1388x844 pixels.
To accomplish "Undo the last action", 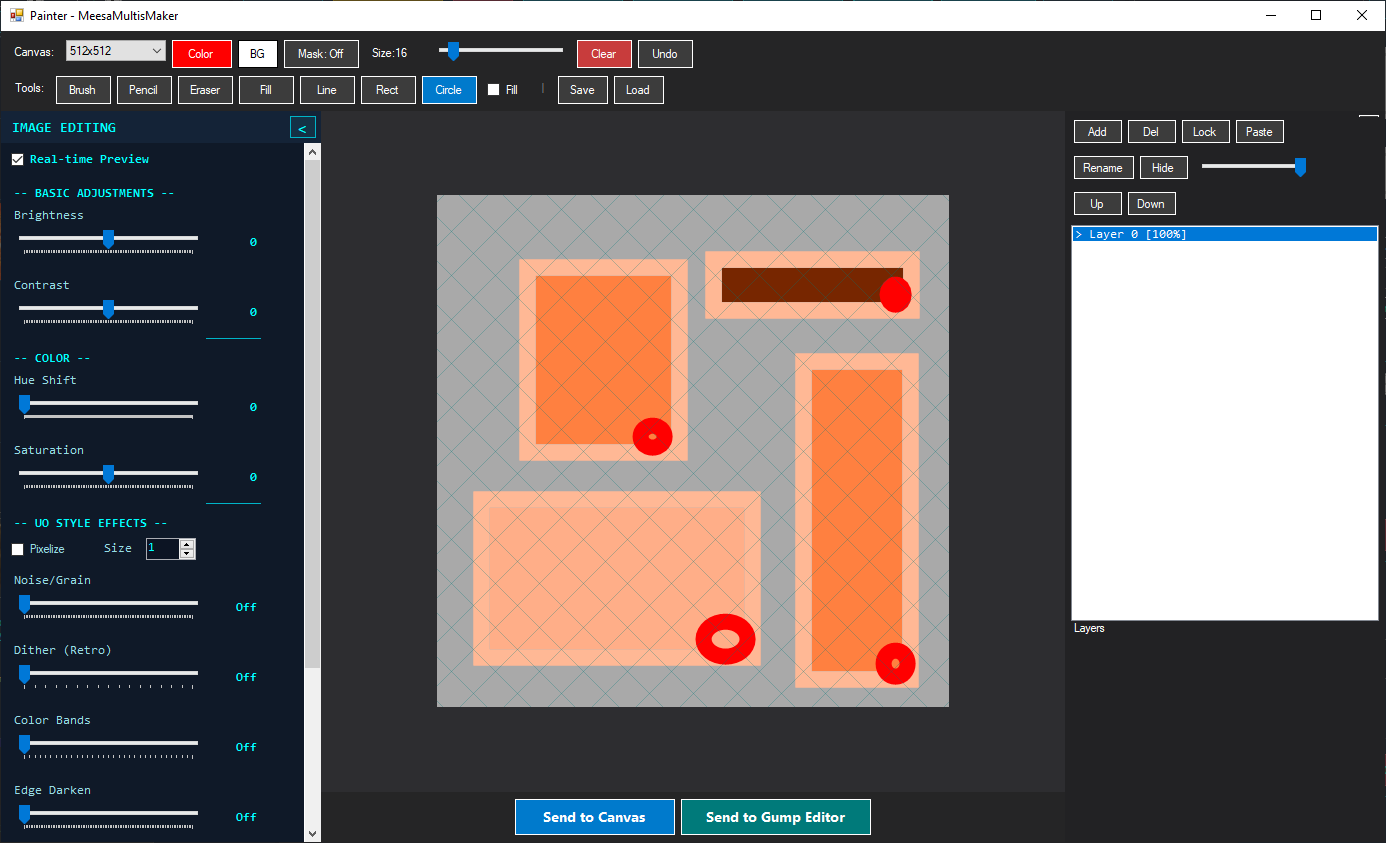I will pyautogui.click(x=665, y=54).
